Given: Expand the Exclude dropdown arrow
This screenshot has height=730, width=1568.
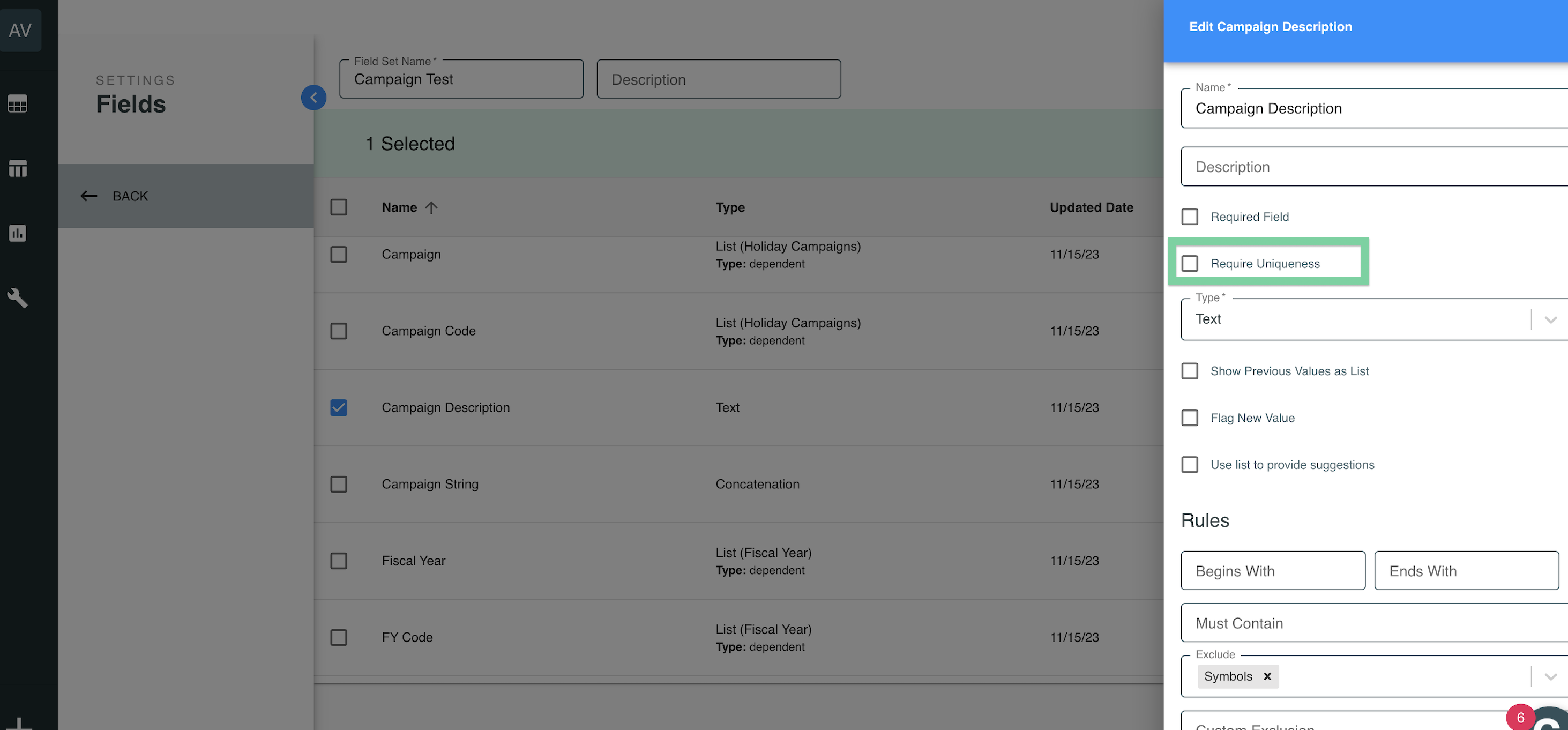Looking at the screenshot, I should tap(1550, 676).
